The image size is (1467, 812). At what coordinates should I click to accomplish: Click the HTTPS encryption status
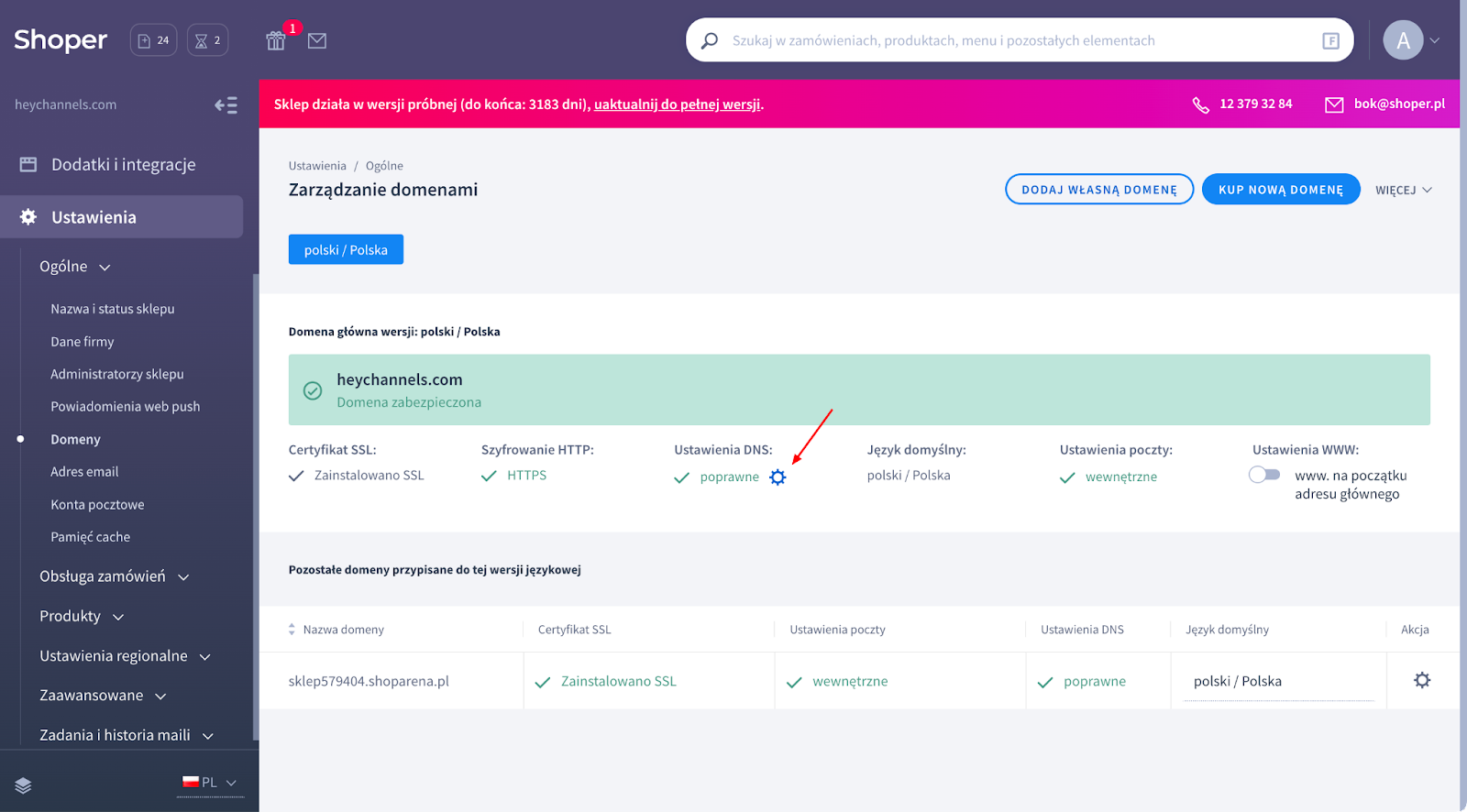pos(526,476)
